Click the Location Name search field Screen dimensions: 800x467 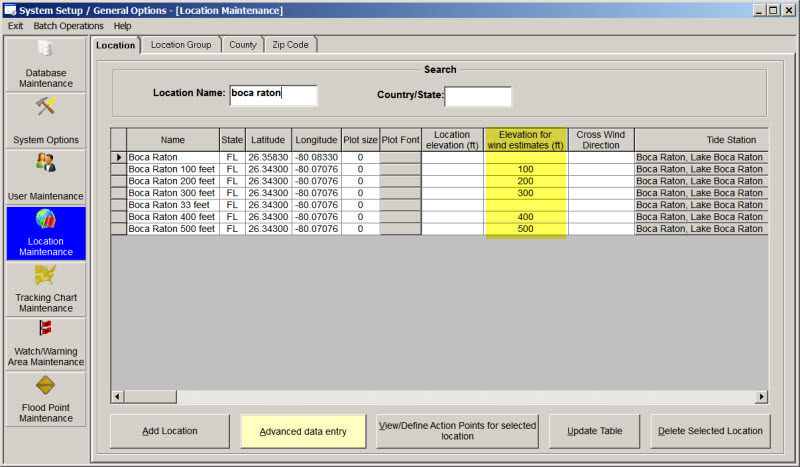pos(273,94)
